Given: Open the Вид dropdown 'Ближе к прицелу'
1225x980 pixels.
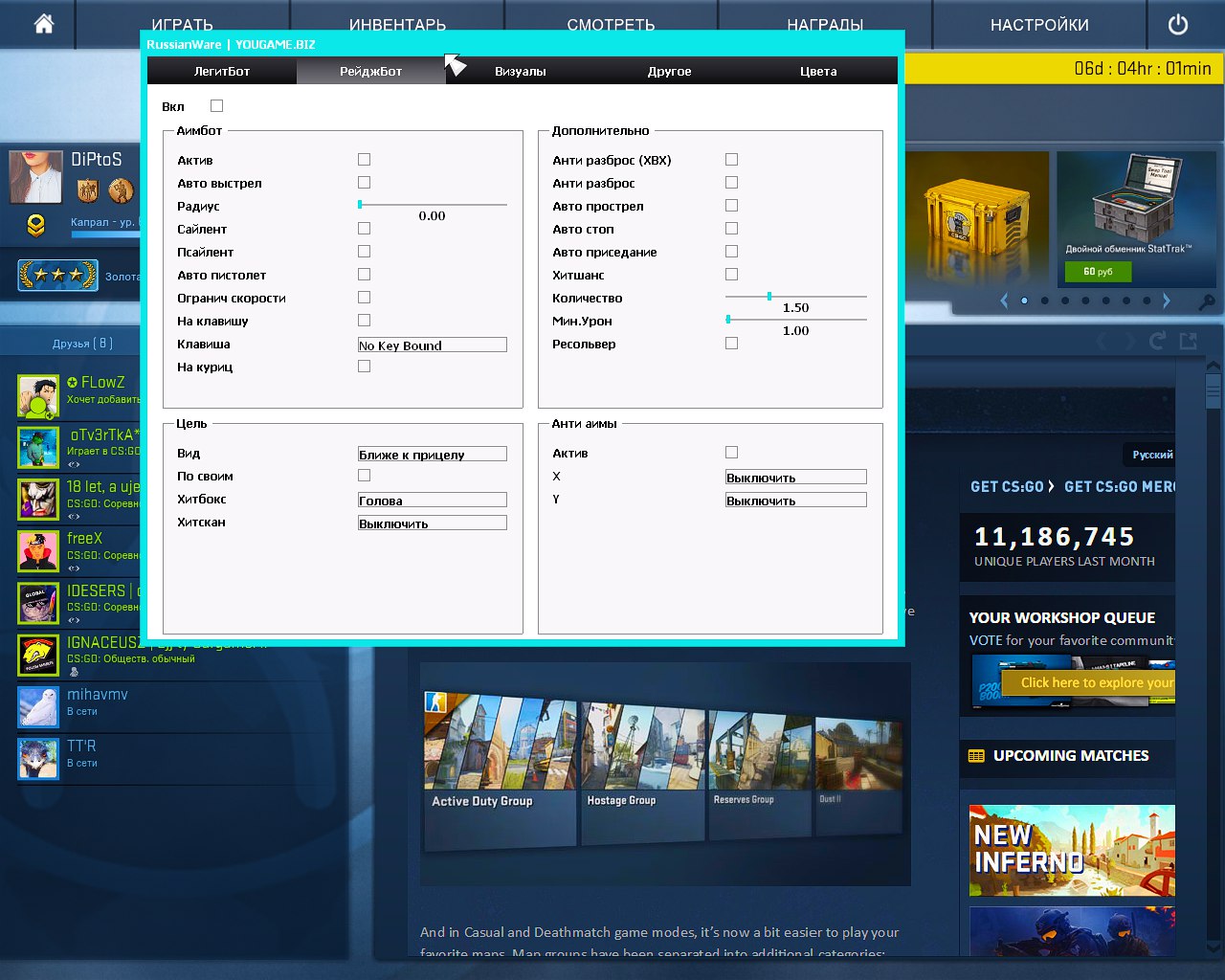Looking at the screenshot, I should pos(433,455).
